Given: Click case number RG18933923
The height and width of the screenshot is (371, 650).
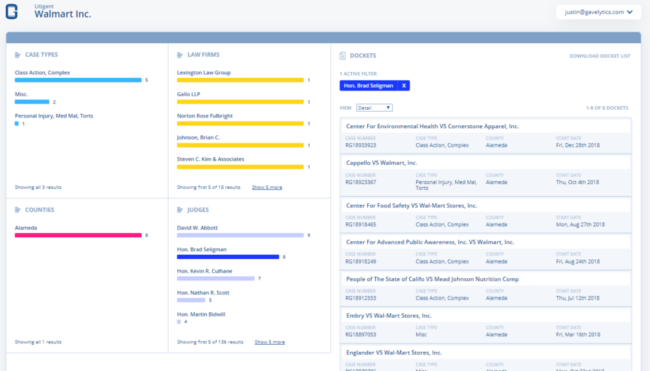Looking at the screenshot, I should (x=361, y=145).
